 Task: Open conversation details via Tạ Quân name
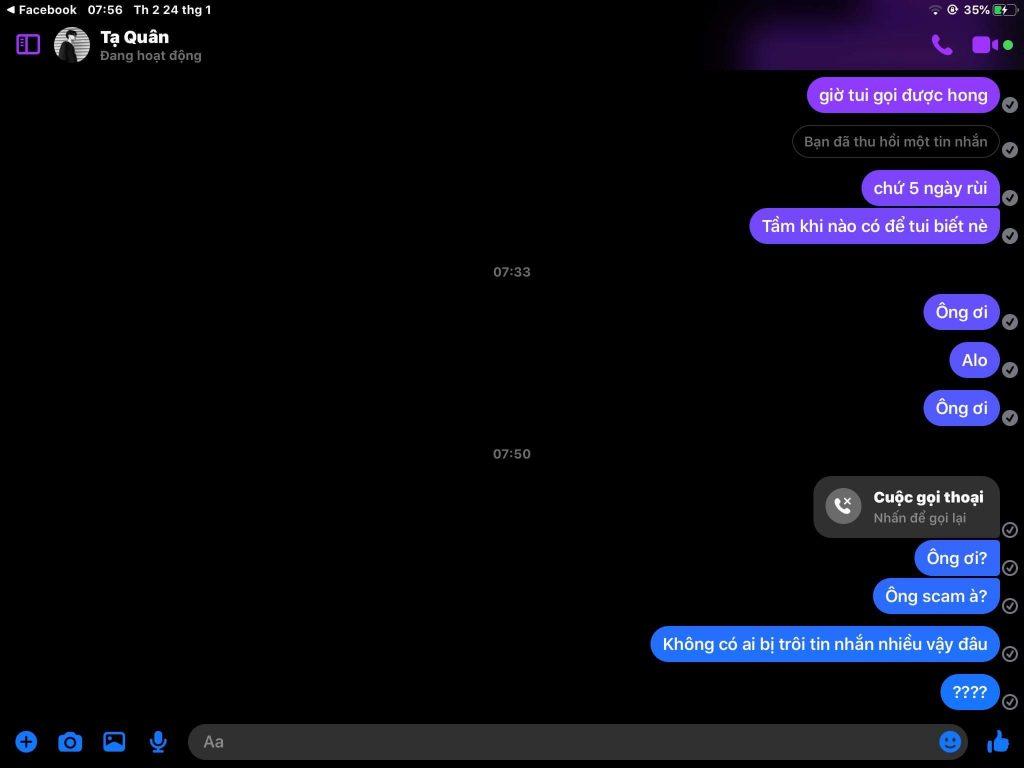tap(134, 38)
